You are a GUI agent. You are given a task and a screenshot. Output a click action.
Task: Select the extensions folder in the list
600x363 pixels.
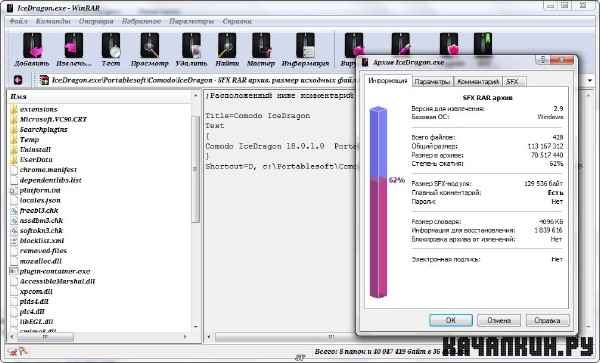(38, 109)
